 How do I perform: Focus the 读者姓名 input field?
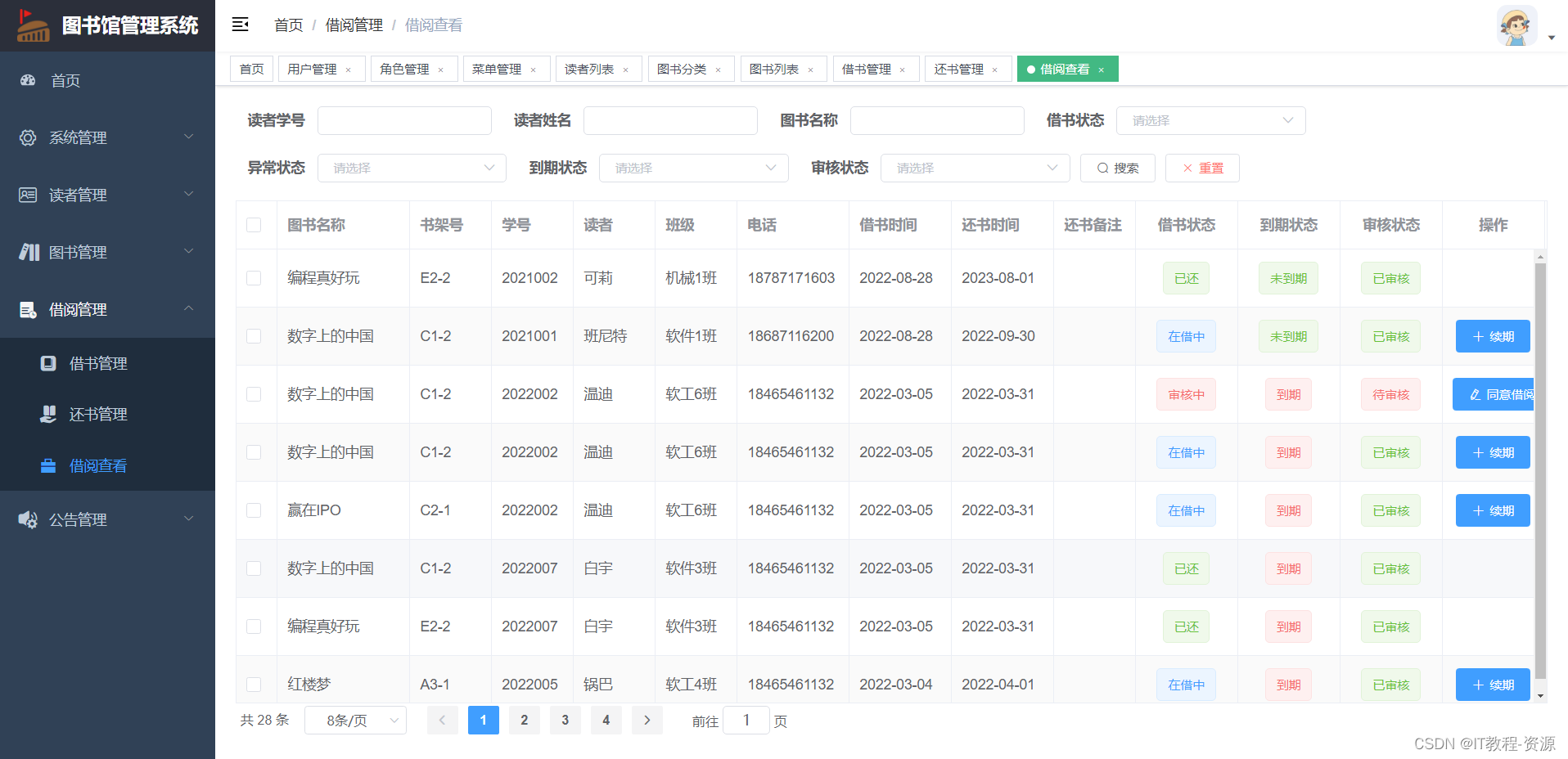coord(670,120)
